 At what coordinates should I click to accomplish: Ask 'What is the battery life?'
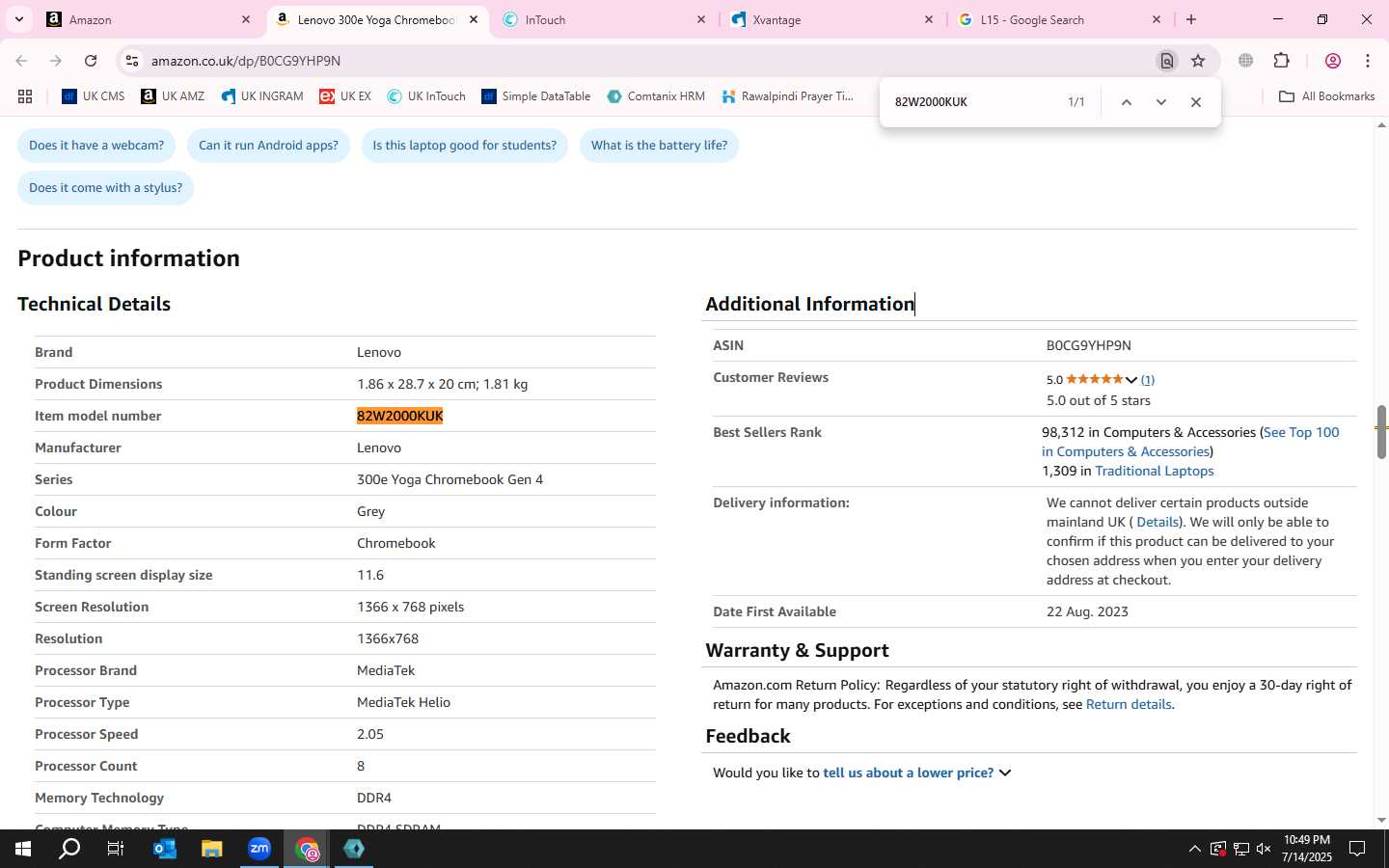click(x=659, y=146)
